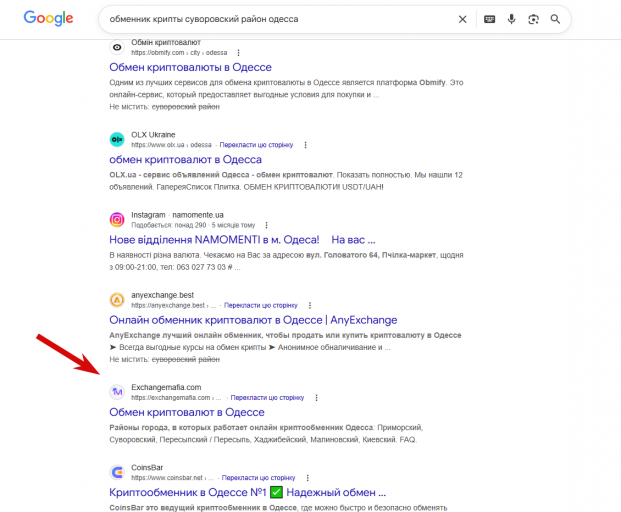Open more options for CoinsBar result
The width and height of the screenshot is (621, 512).
tap(307, 478)
